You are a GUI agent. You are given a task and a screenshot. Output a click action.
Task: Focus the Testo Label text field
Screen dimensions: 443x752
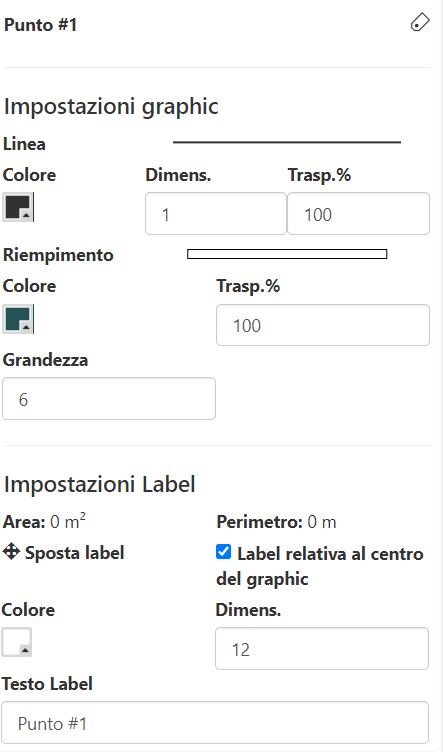[215, 723]
